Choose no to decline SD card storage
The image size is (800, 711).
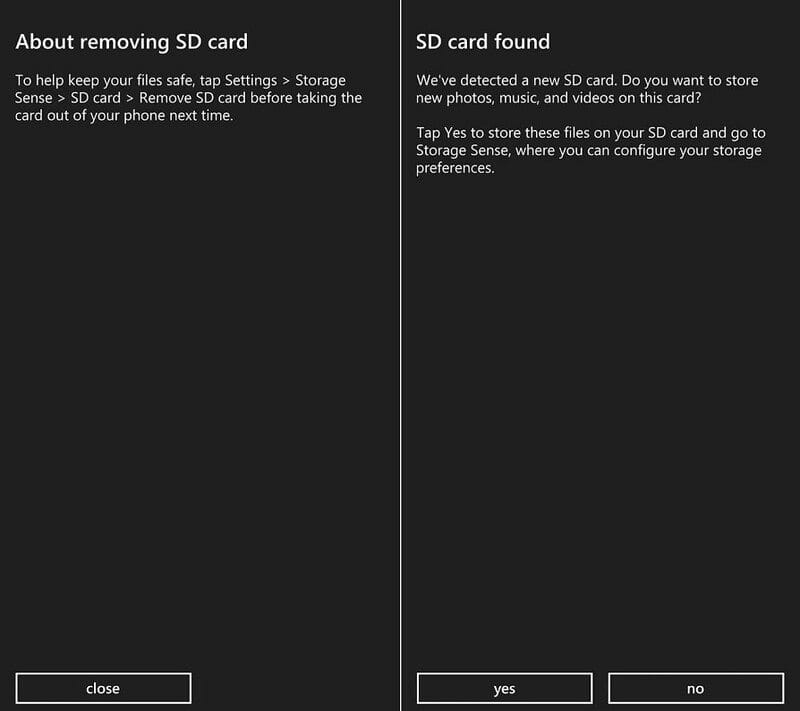(x=695, y=688)
